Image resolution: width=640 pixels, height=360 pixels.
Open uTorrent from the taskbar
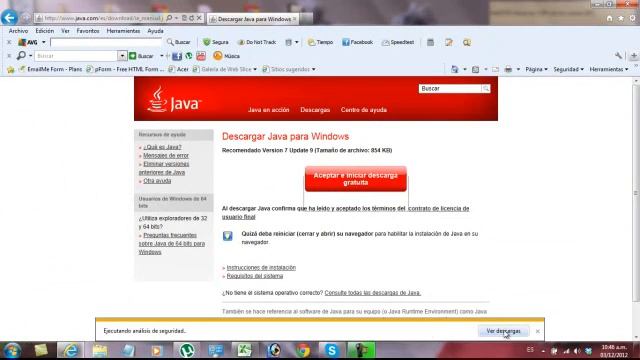(x=187, y=350)
